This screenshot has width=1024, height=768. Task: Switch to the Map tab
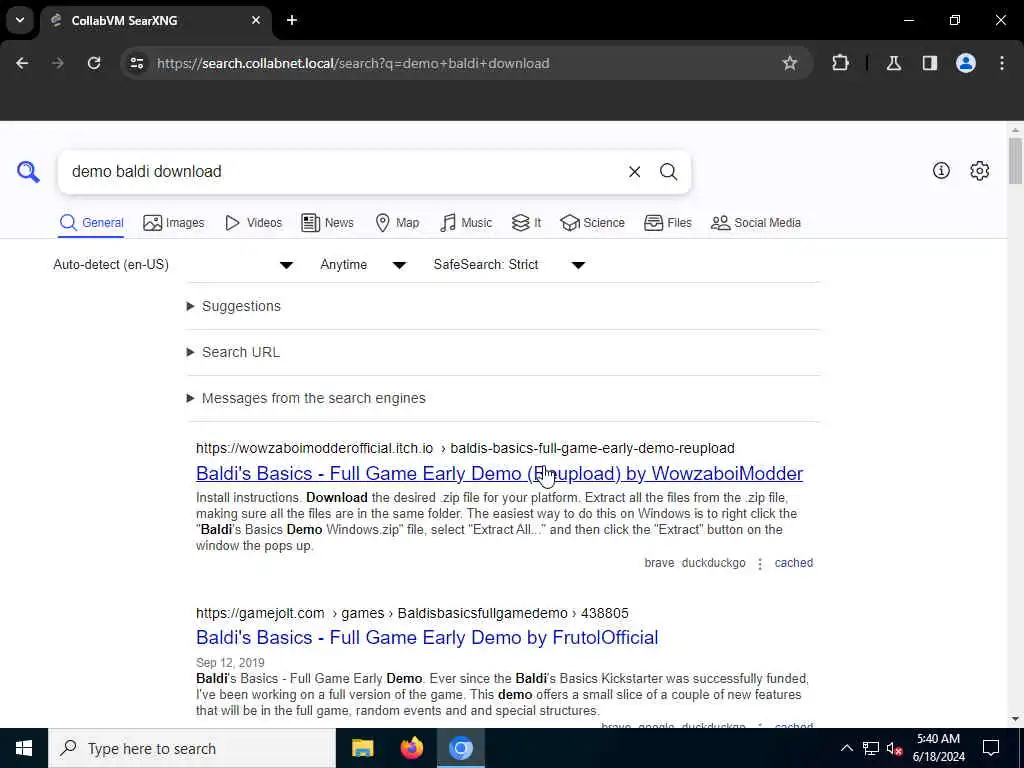pyautogui.click(x=397, y=223)
